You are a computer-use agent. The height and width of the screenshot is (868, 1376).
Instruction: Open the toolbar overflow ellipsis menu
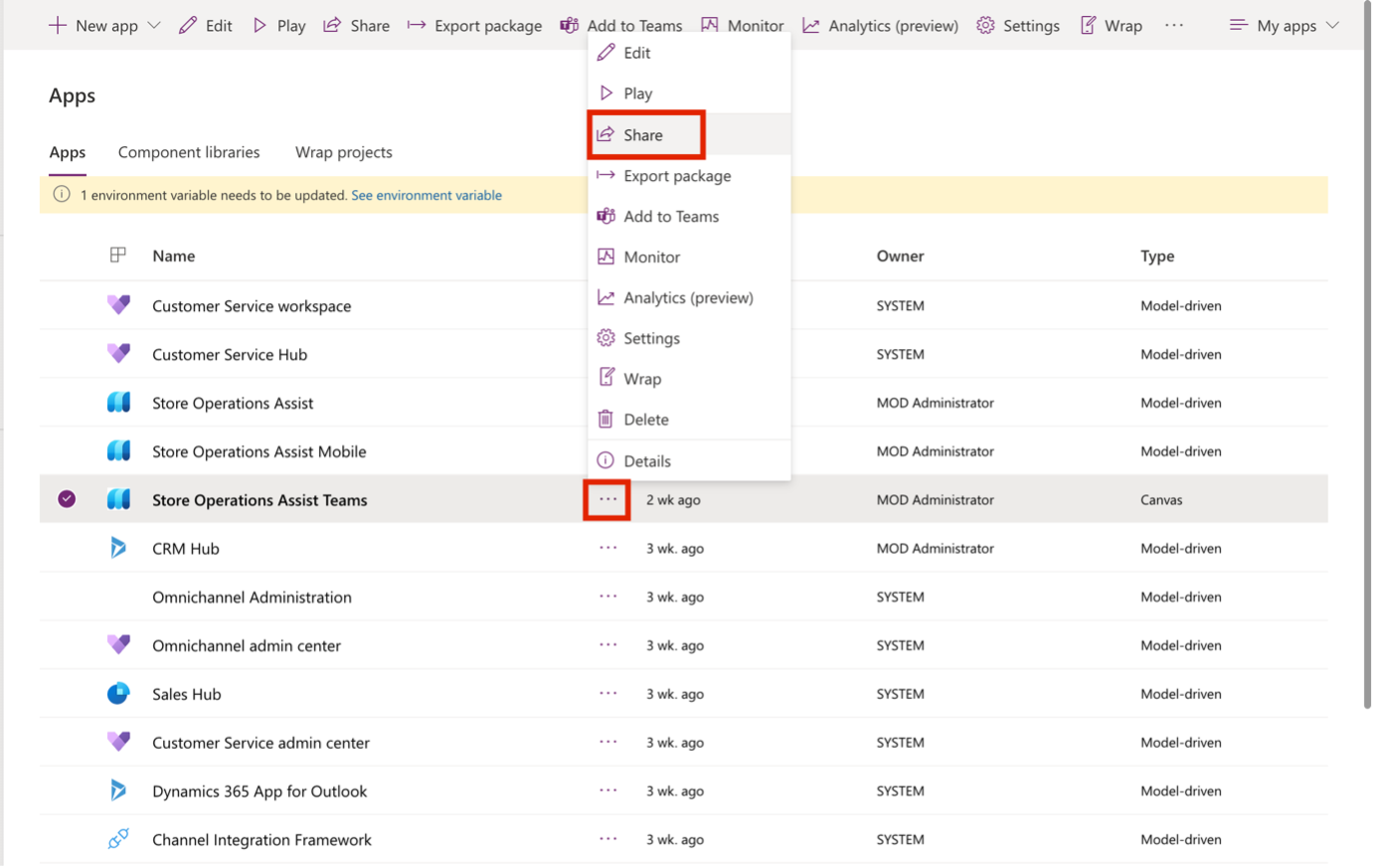point(1174,26)
